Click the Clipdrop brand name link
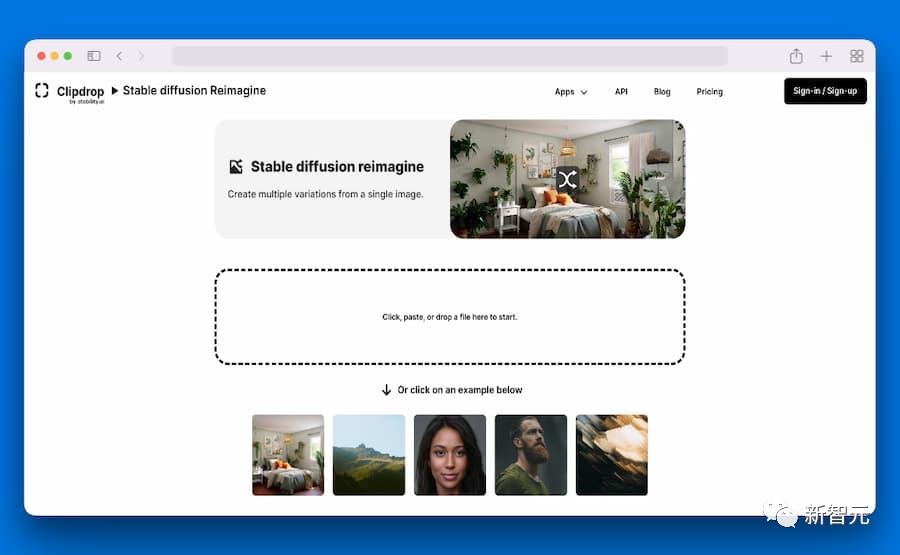This screenshot has height=555, width=900. [x=80, y=91]
